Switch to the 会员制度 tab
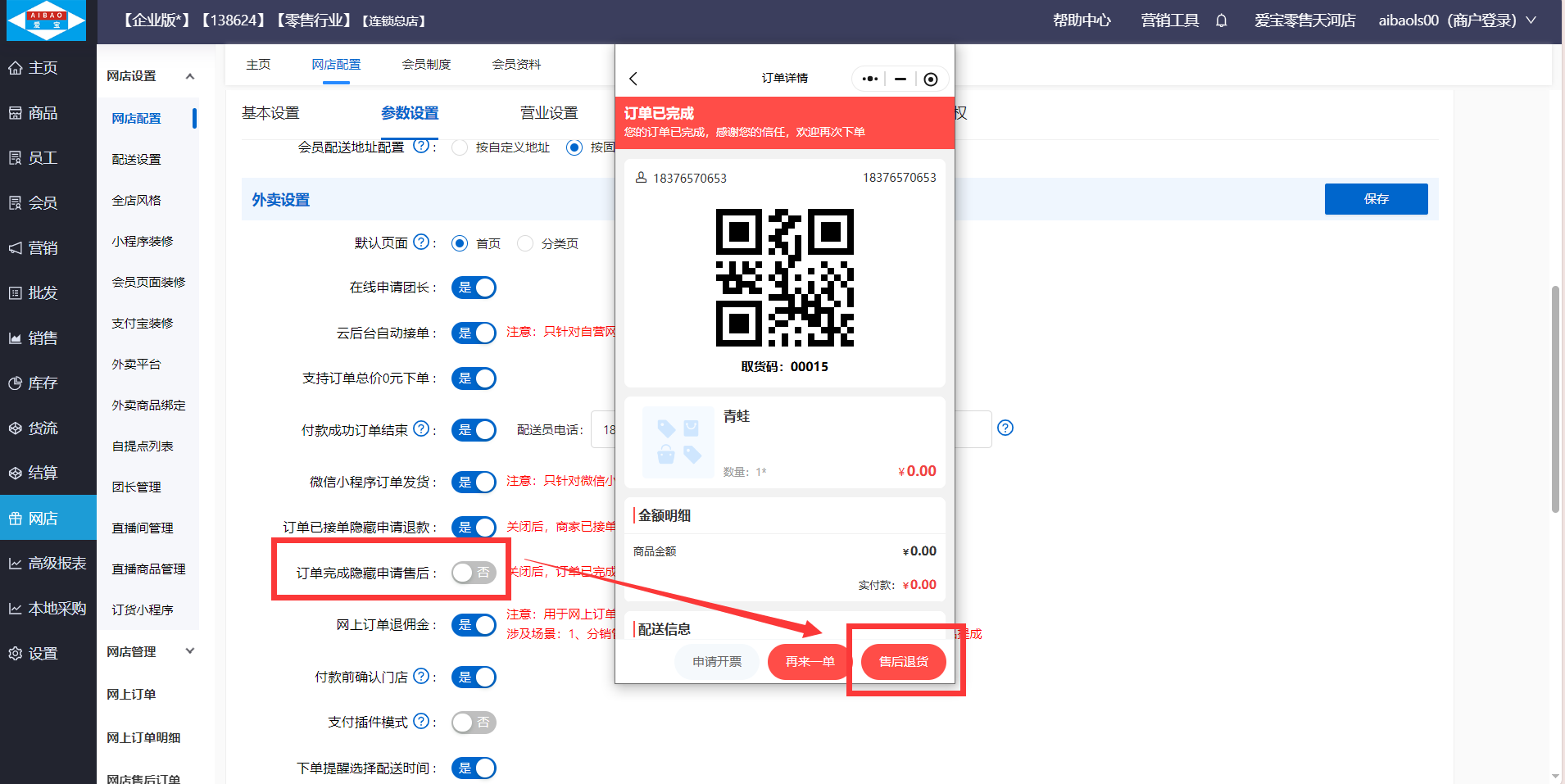The width and height of the screenshot is (1565, 784). pyautogui.click(x=426, y=64)
